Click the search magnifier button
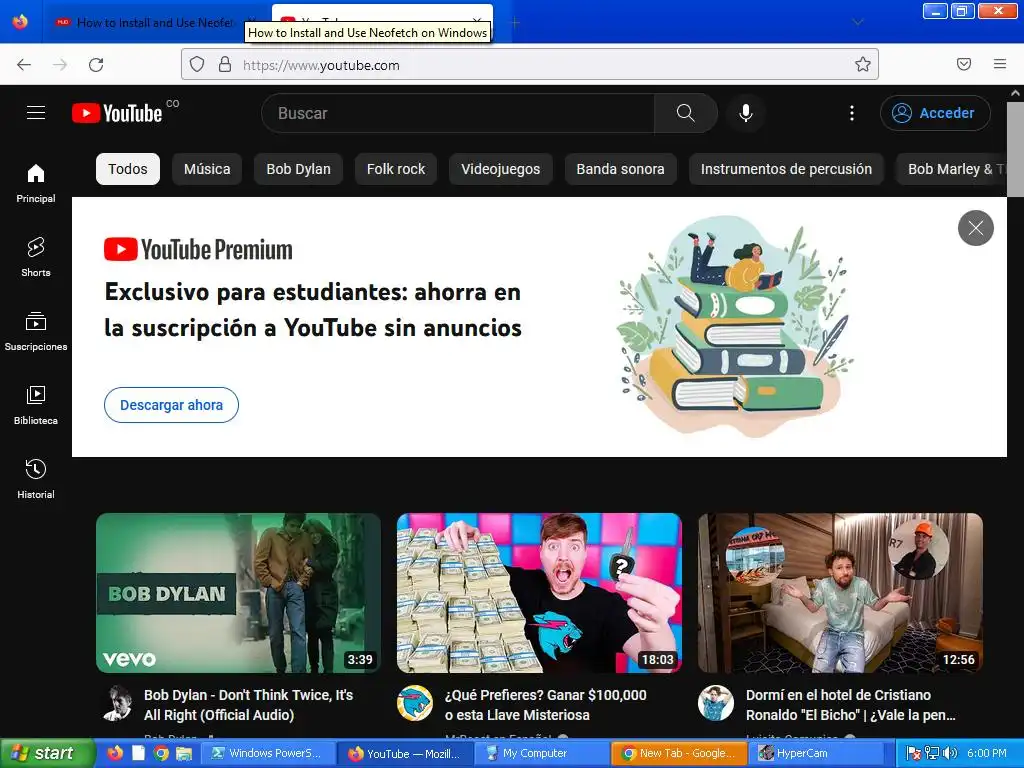 point(685,113)
